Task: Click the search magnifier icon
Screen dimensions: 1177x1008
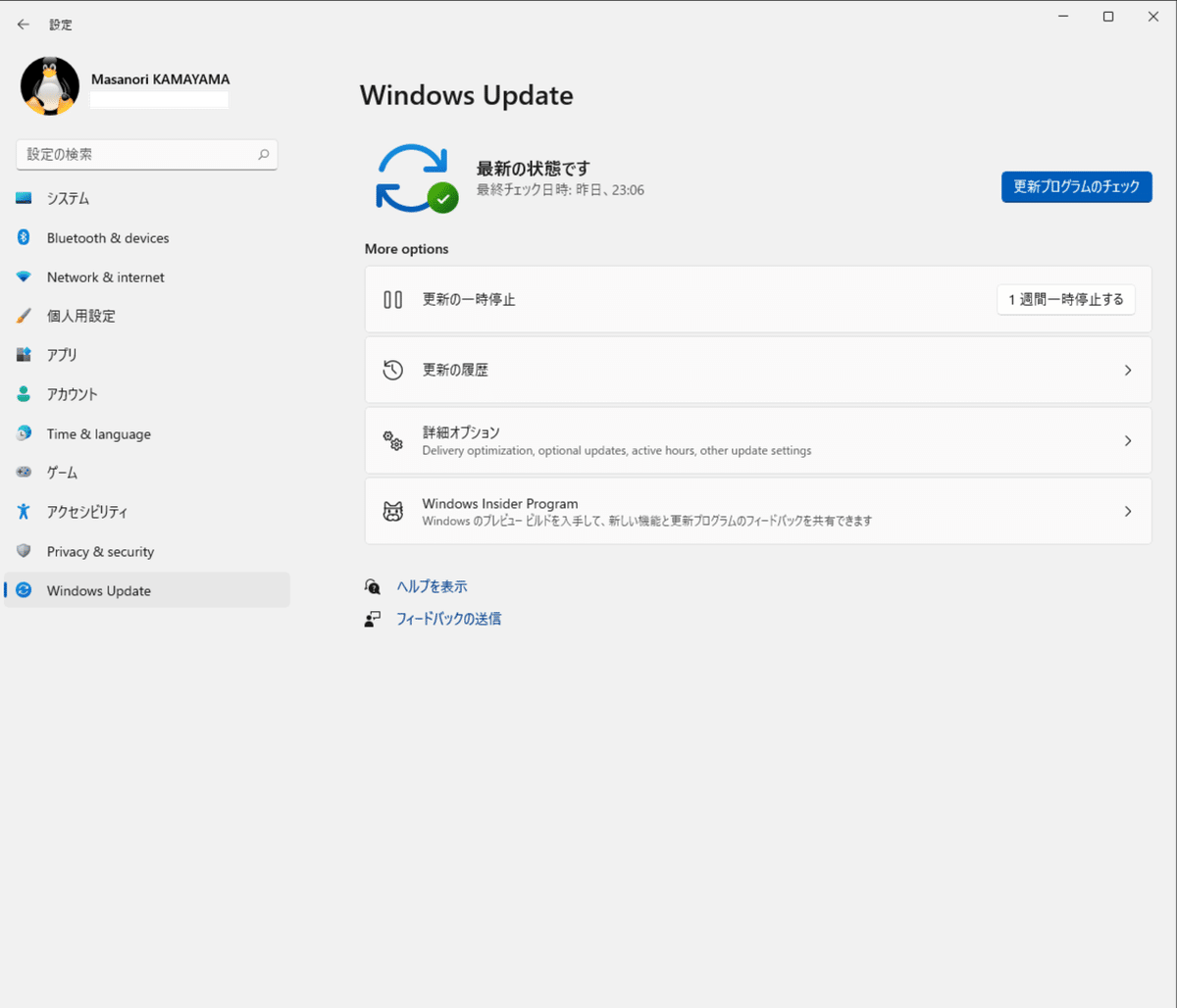Action: click(x=263, y=155)
